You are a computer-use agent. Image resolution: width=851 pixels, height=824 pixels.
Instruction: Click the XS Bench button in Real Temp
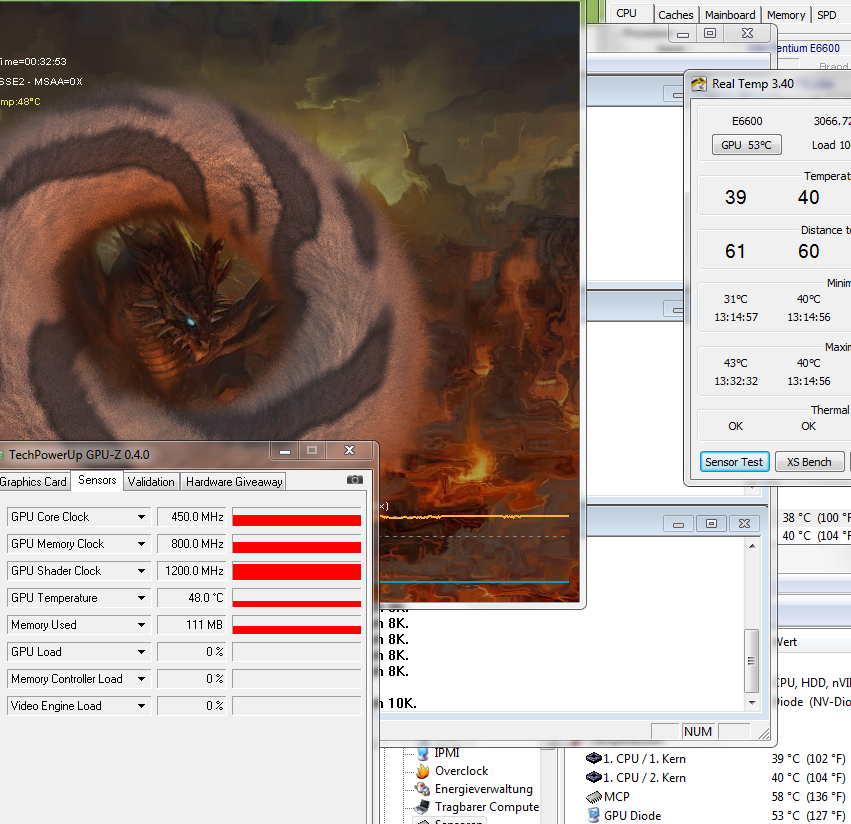click(809, 462)
